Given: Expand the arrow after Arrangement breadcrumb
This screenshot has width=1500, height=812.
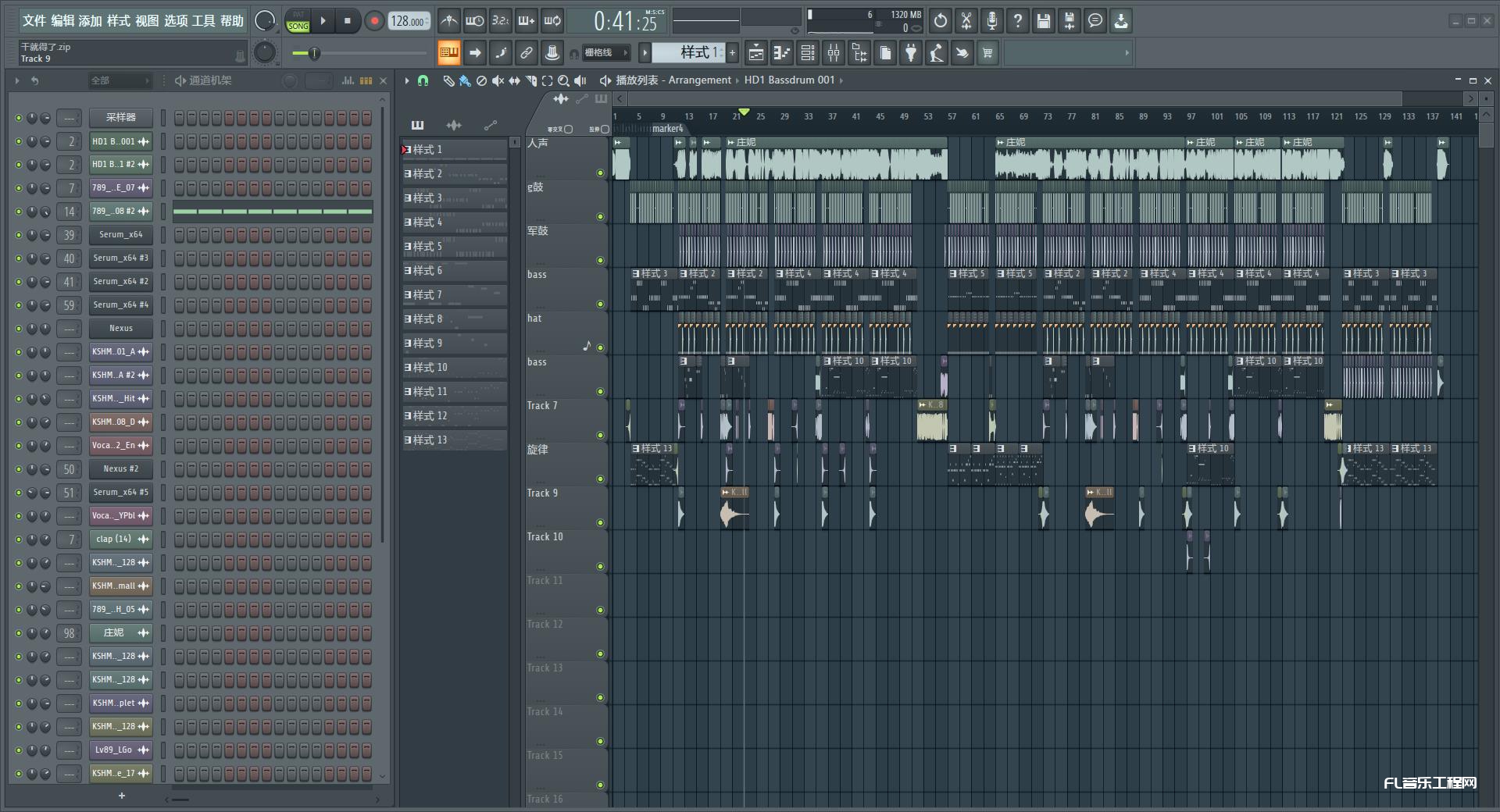Looking at the screenshot, I should point(737,80).
